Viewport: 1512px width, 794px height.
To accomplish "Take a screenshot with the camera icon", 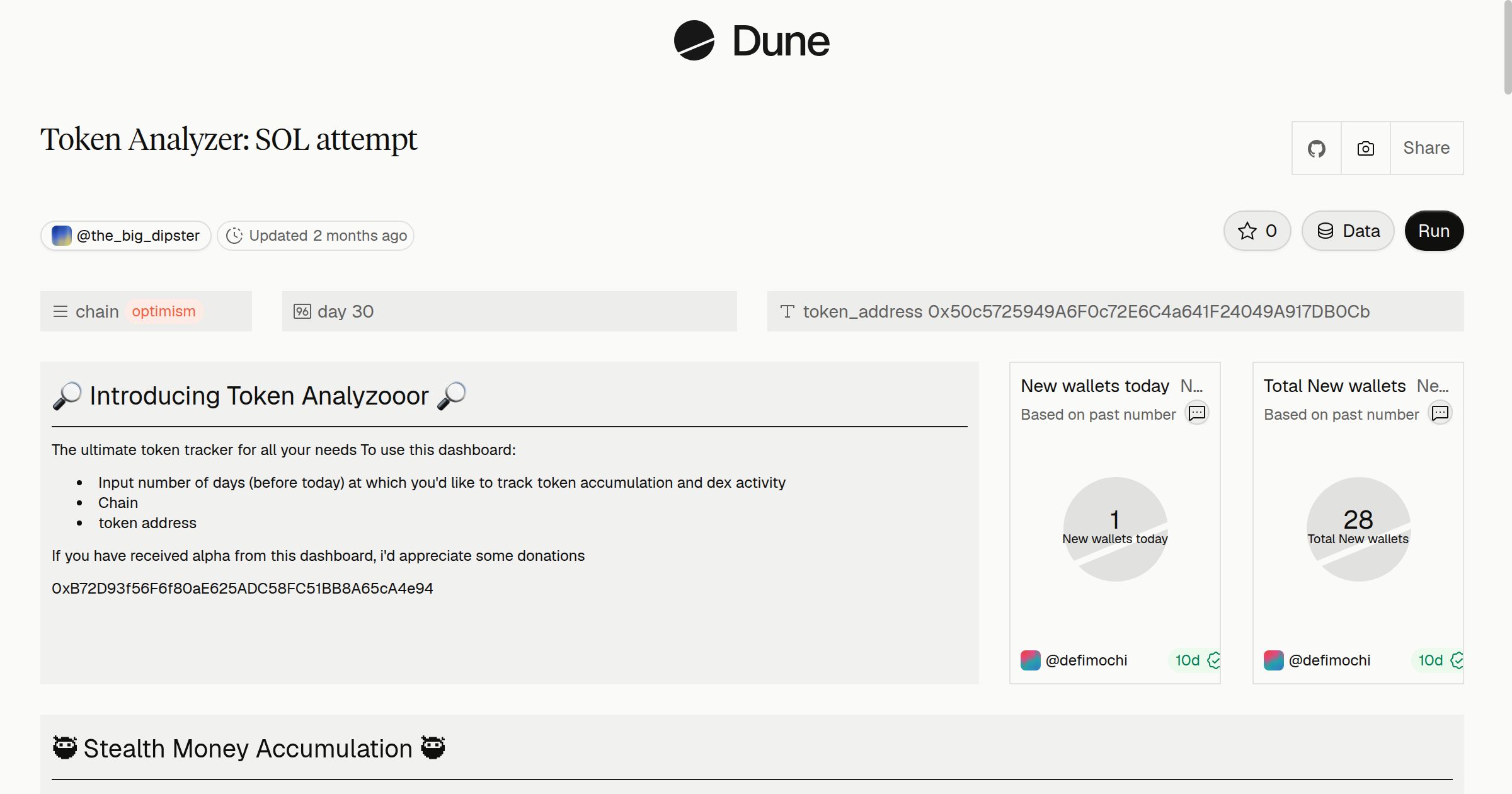I will [x=1366, y=148].
